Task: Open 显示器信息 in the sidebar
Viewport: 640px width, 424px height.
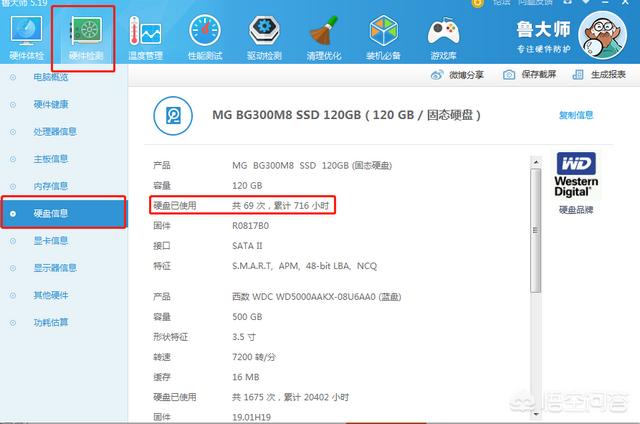Action: pos(55,268)
